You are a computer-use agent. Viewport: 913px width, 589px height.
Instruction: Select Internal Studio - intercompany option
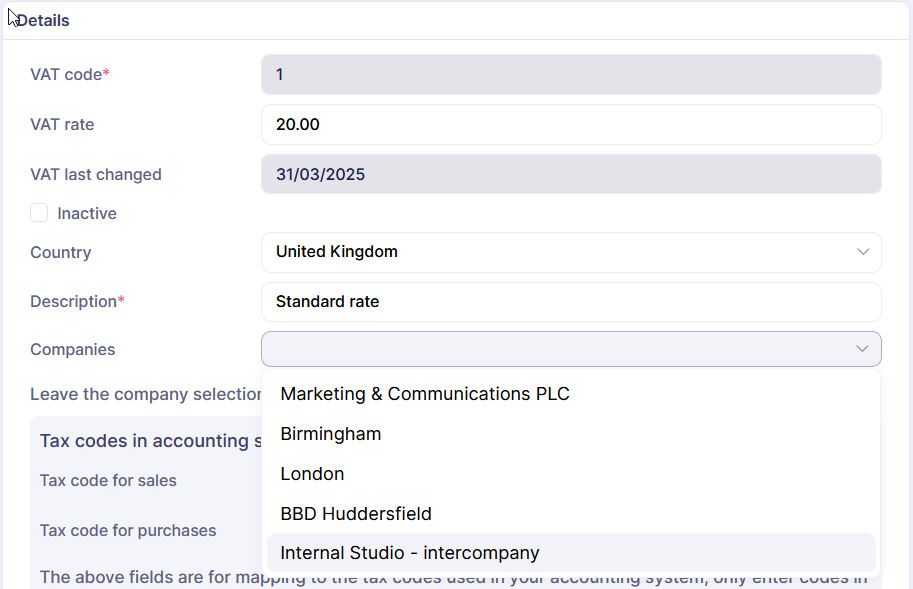tap(410, 553)
